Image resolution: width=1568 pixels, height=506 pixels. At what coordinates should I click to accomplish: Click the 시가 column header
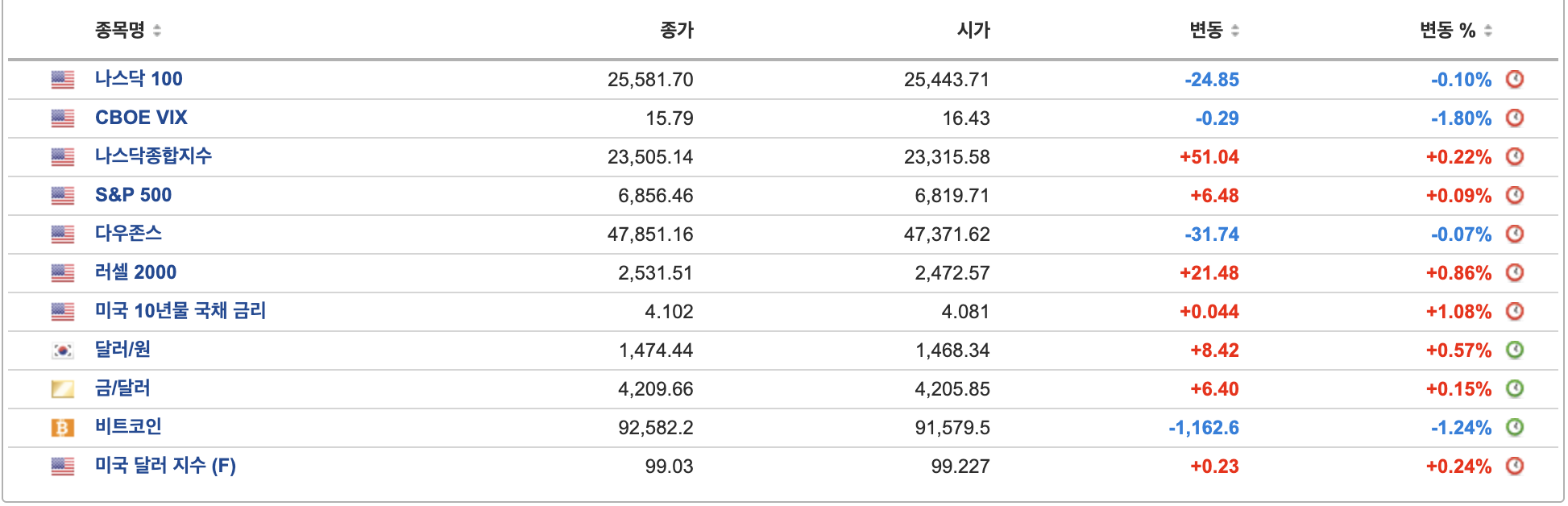[973, 31]
